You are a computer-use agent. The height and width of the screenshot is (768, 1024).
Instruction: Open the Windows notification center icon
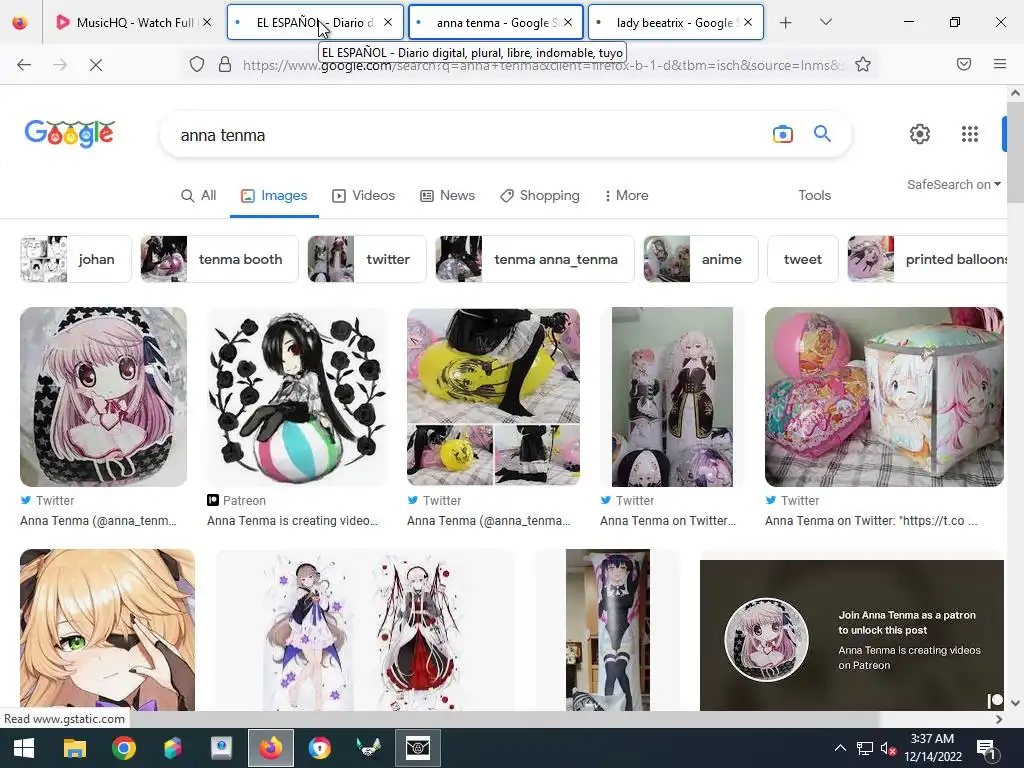[987, 748]
